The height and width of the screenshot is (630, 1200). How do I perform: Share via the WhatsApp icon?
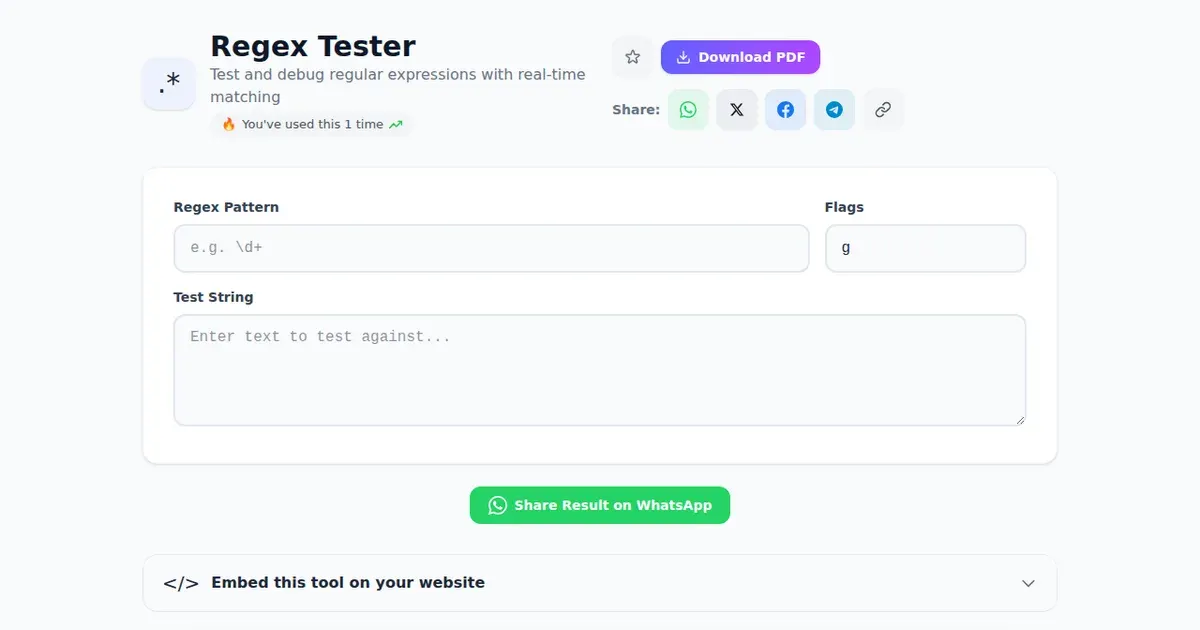tap(688, 110)
